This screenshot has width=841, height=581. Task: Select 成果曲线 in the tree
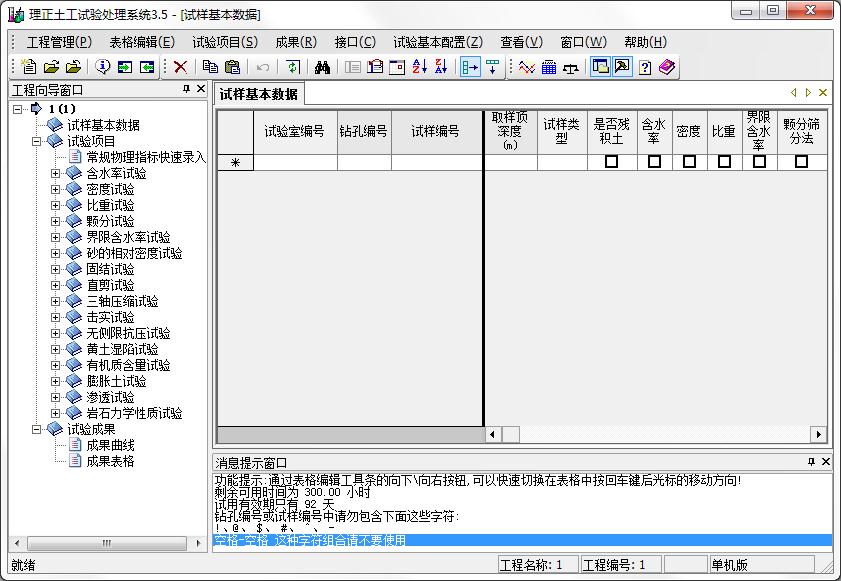point(110,445)
